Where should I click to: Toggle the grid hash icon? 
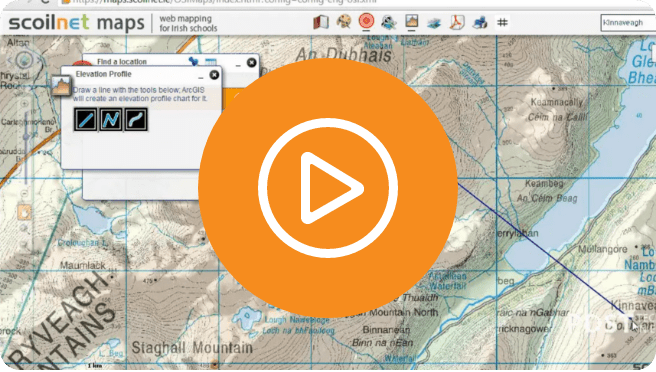pos(502,22)
